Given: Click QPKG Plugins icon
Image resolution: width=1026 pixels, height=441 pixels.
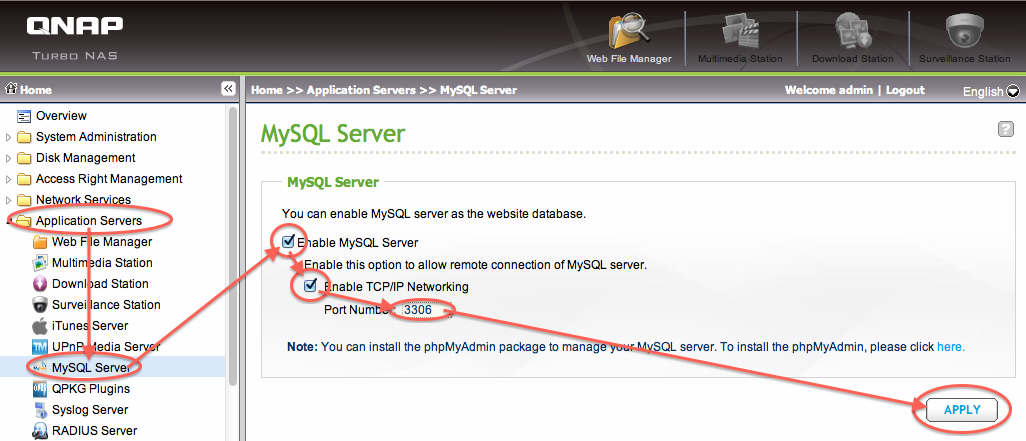Looking at the screenshot, I should click(40, 389).
